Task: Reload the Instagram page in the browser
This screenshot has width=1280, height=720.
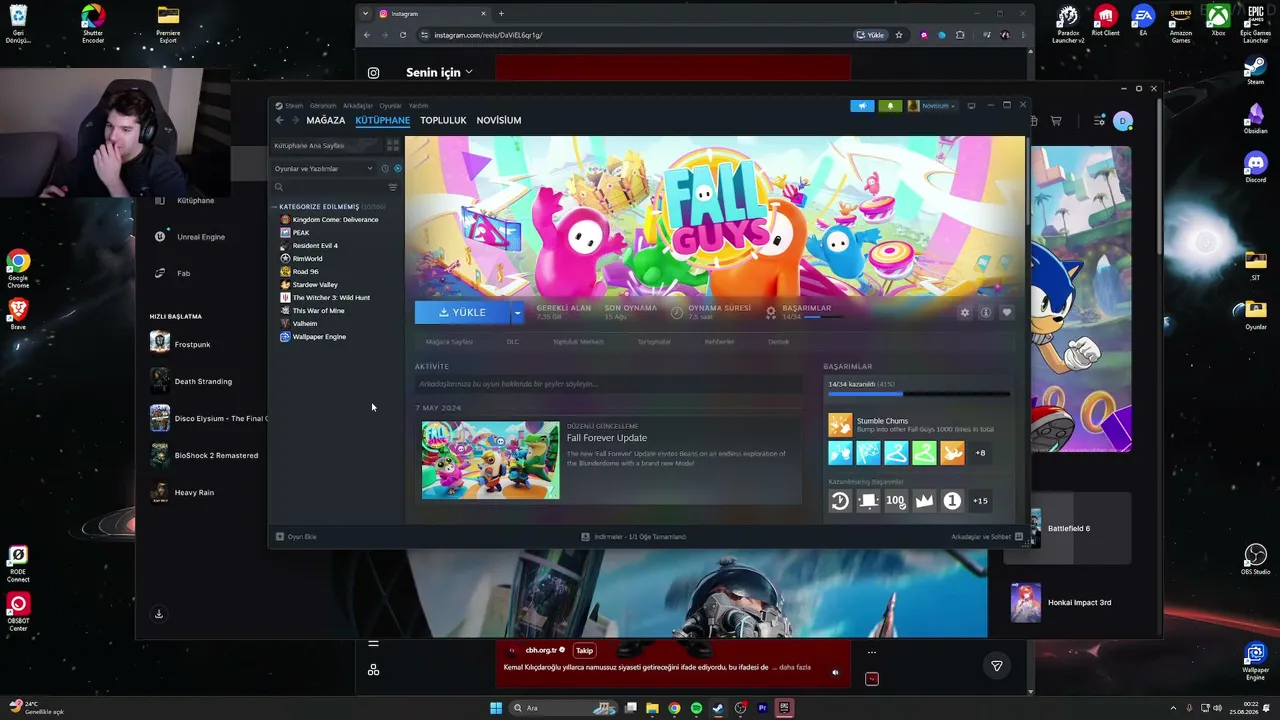Action: click(x=403, y=35)
